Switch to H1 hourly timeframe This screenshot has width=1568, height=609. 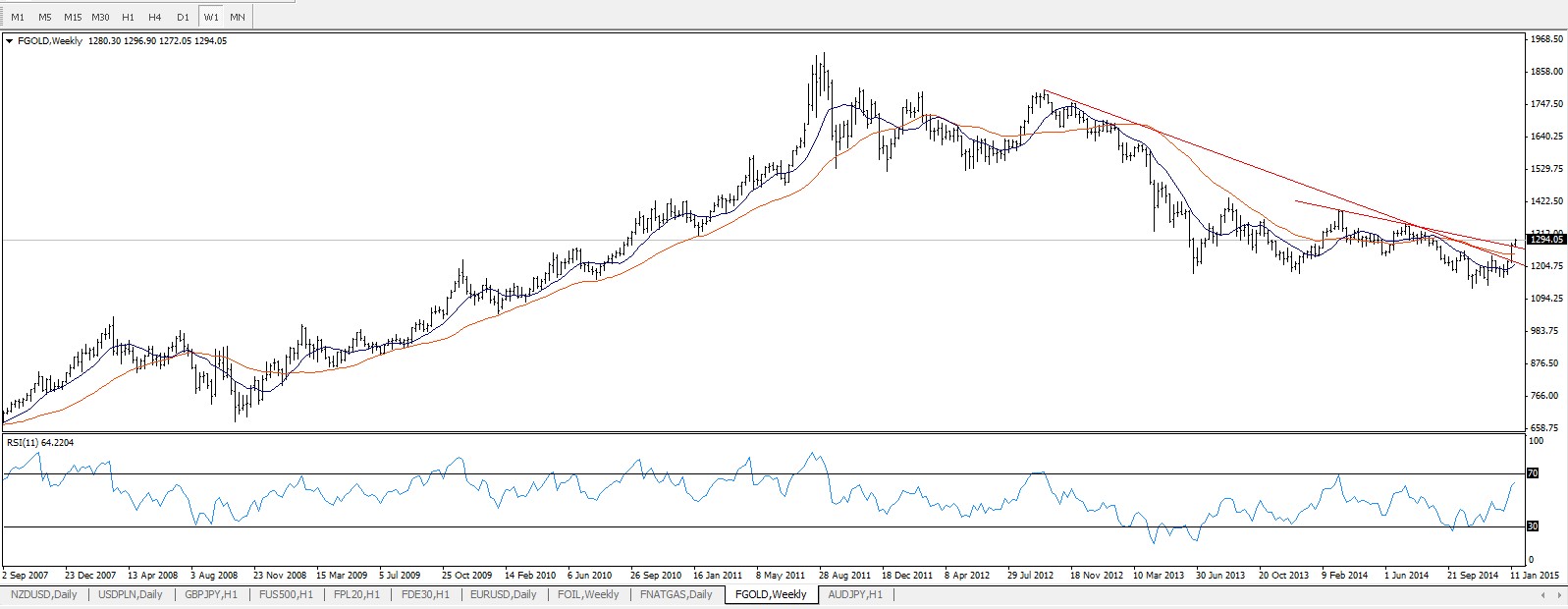(x=128, y=17)
